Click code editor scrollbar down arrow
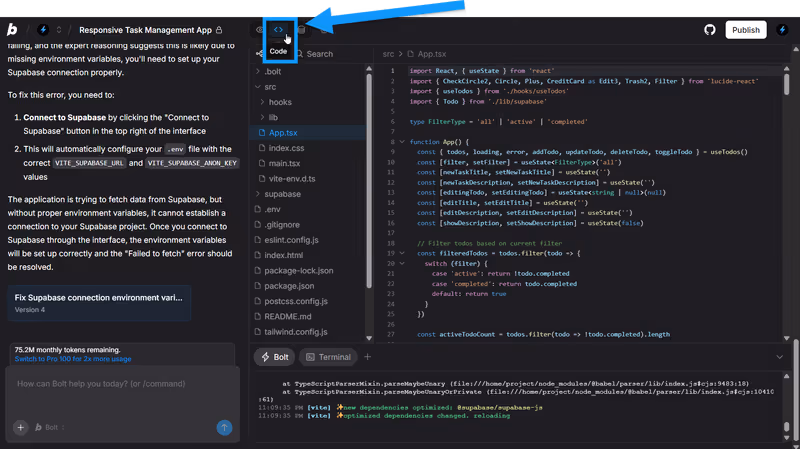 tap(786, 338)
